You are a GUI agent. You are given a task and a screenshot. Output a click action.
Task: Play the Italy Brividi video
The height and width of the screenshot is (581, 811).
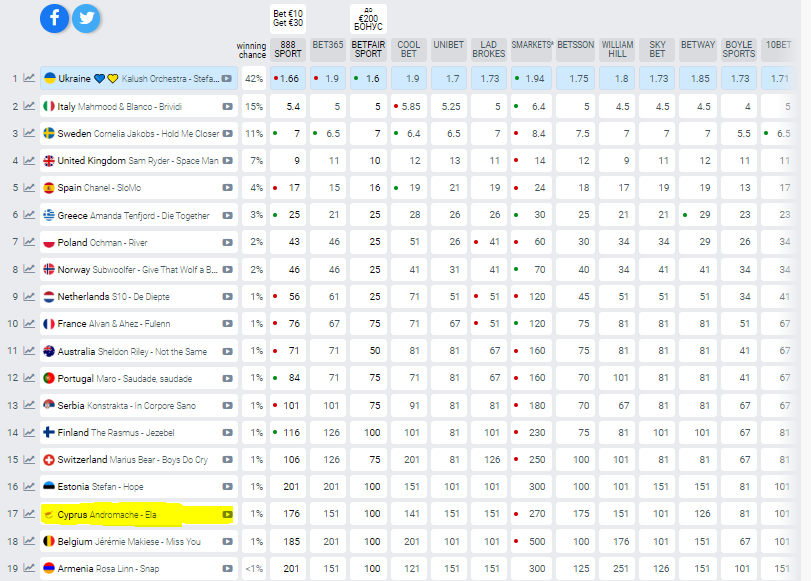[227, 107]
